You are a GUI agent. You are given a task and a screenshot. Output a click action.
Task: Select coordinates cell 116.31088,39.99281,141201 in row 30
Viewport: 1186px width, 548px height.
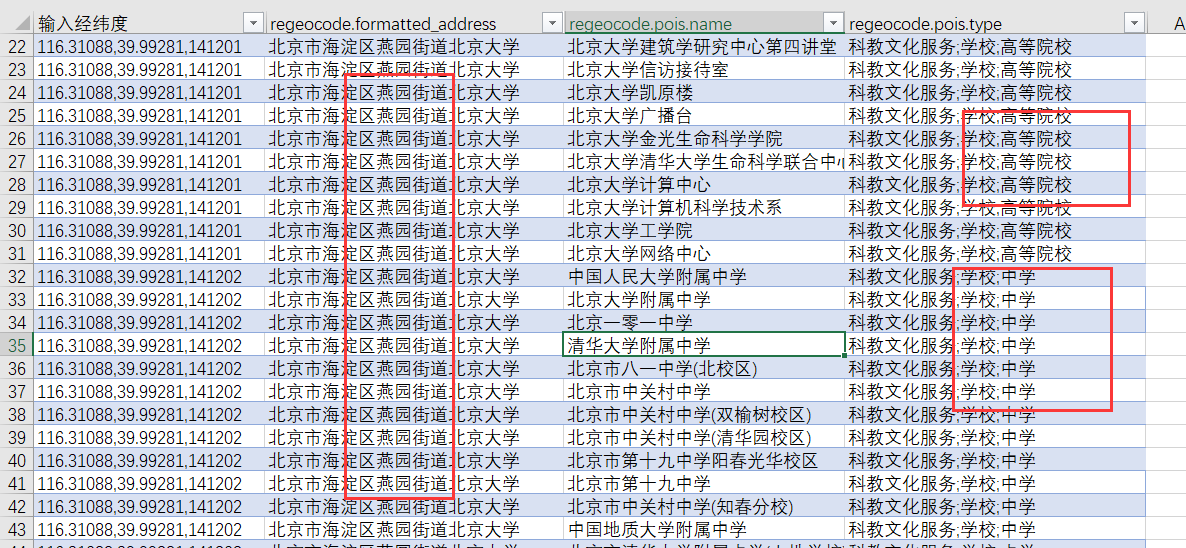[x=151, y=231]
